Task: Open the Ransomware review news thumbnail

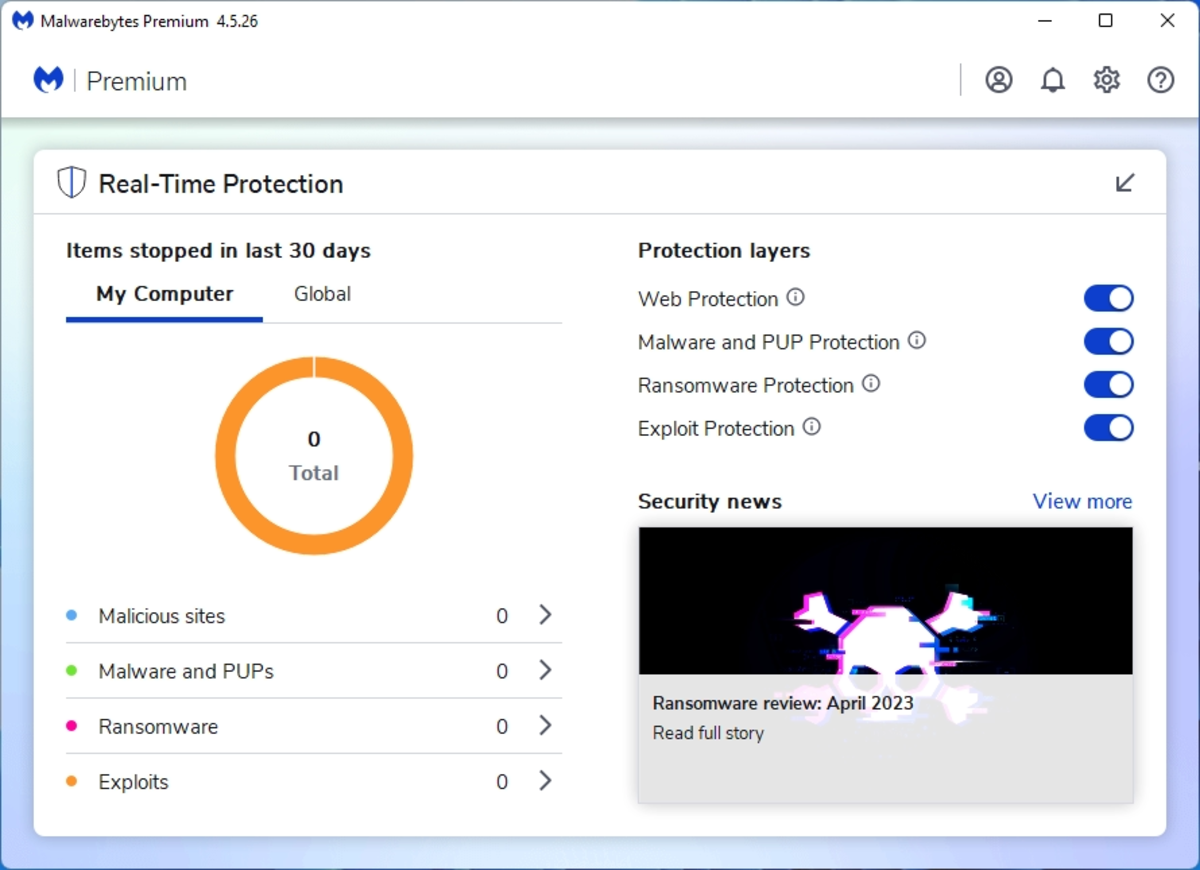Action: (886, 600)
